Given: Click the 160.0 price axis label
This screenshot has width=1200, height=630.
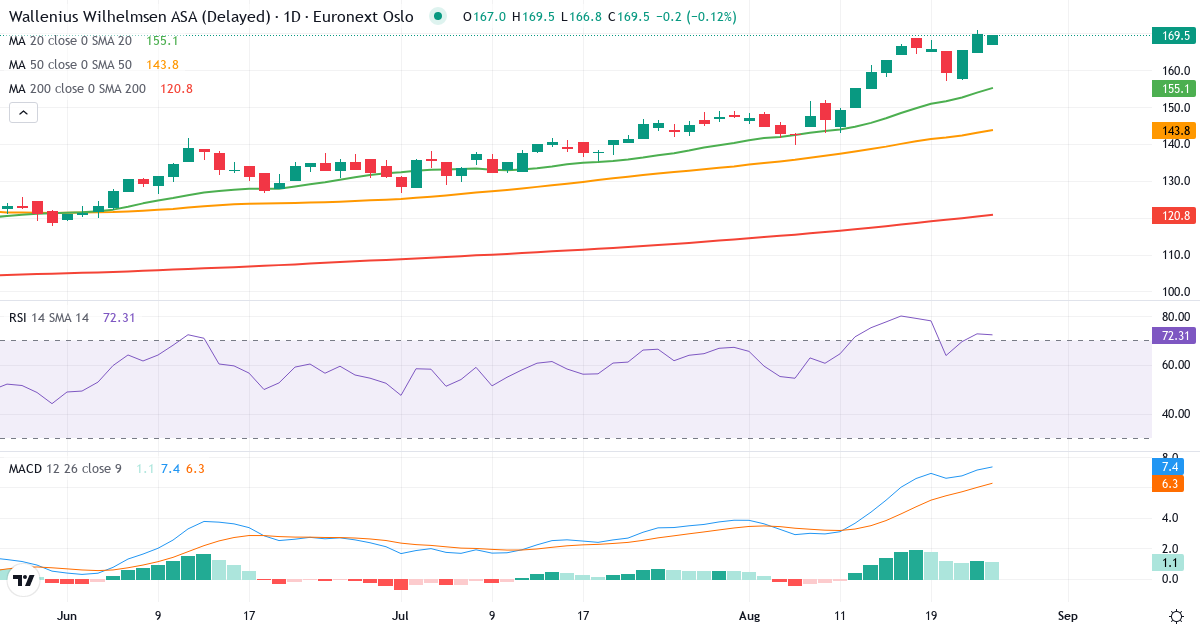Looking at the screenshot, I should click(x=1176, y=71).
